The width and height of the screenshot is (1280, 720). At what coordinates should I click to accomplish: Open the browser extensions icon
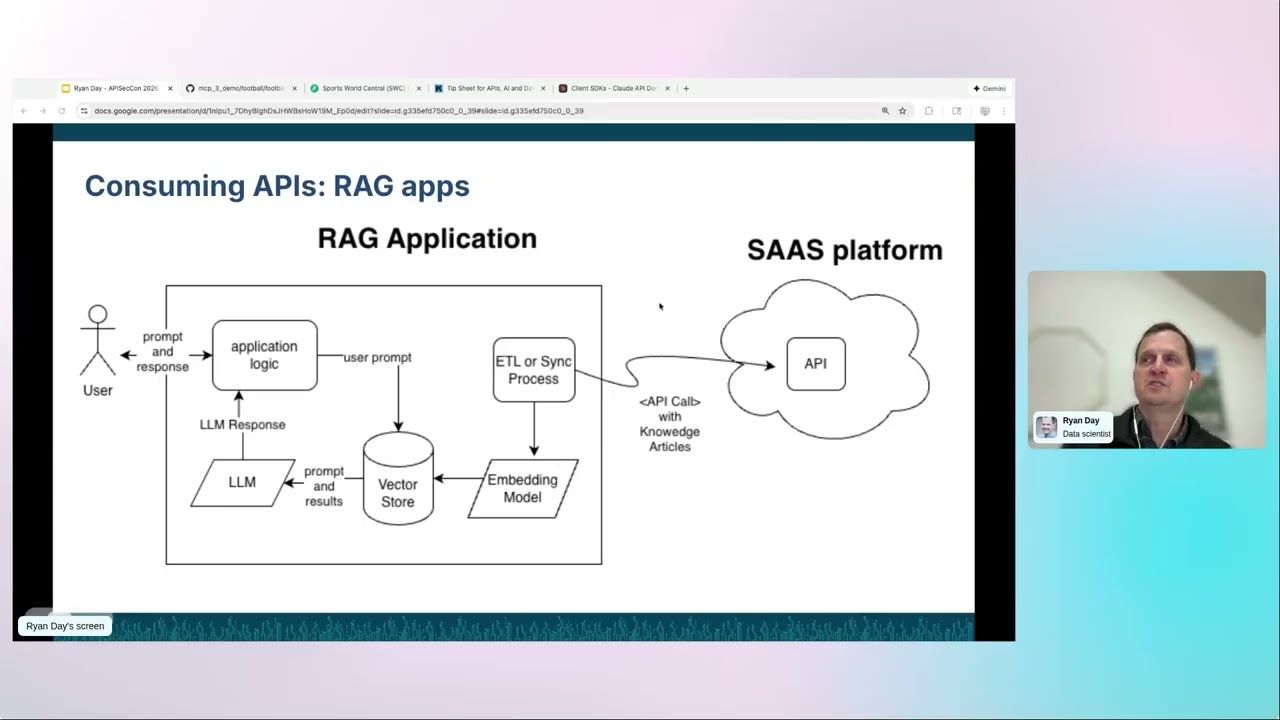click(929, 111)
